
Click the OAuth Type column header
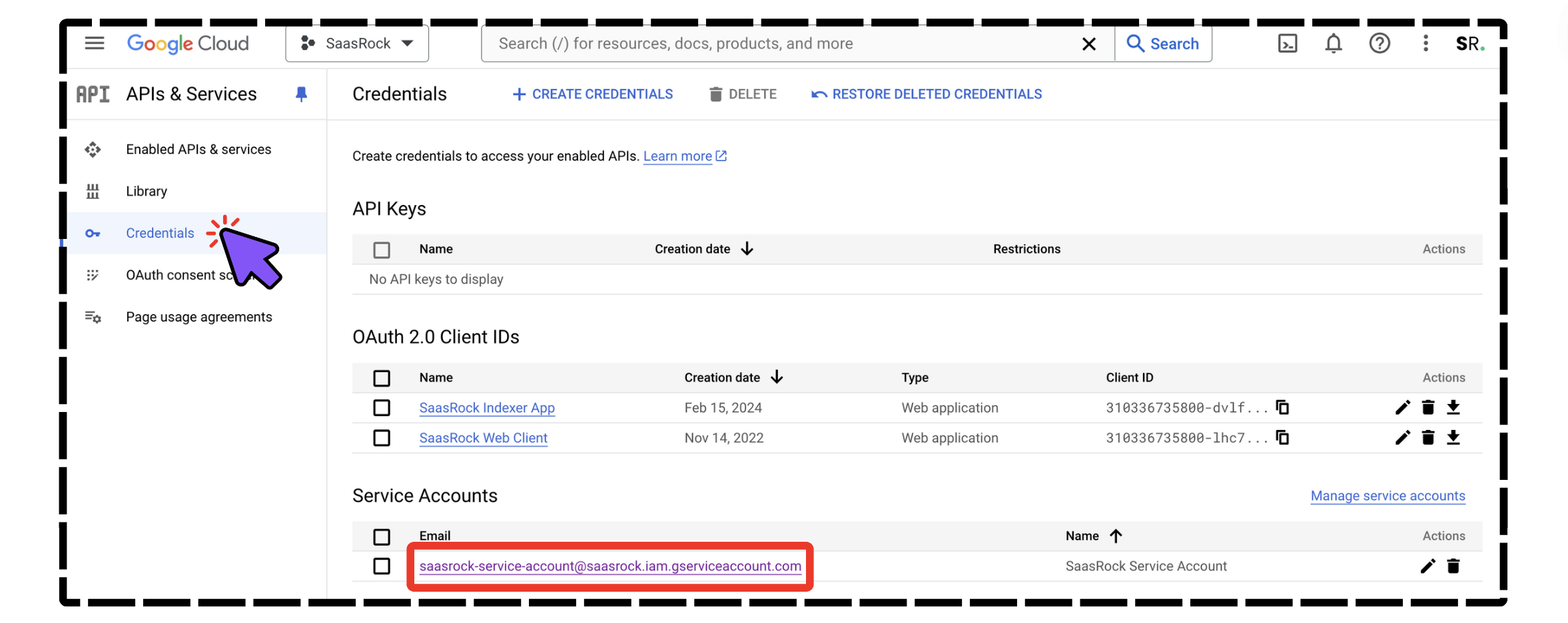(915, 377)
